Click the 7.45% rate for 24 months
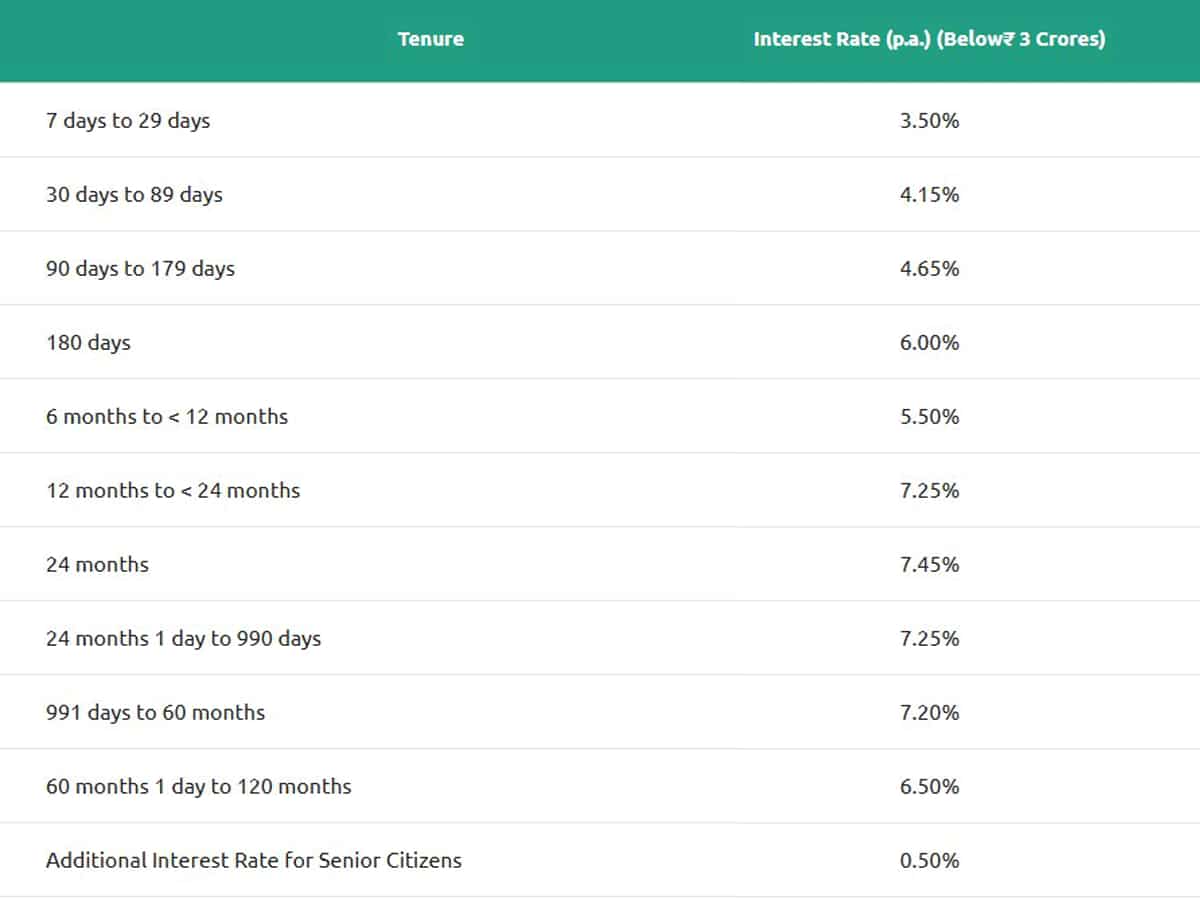This screenshot has width=1200, height=900. (x=929, y=564)
